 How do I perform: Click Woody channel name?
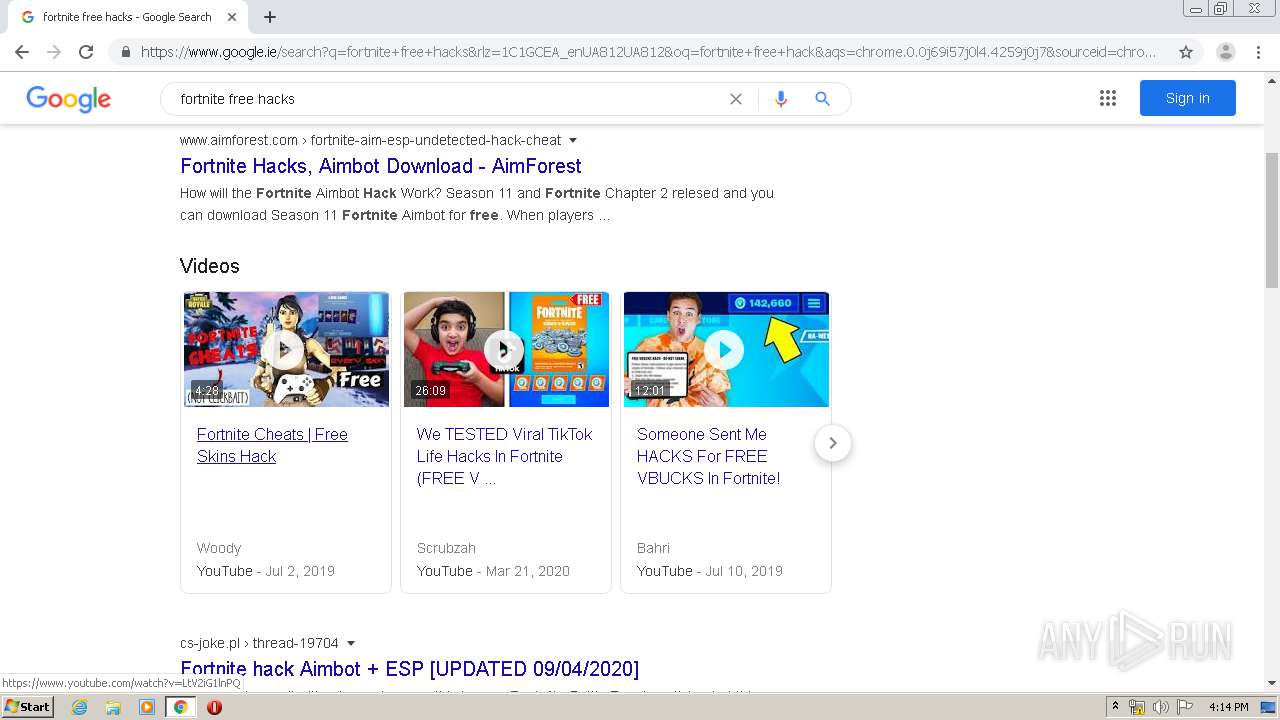(219, 548)
